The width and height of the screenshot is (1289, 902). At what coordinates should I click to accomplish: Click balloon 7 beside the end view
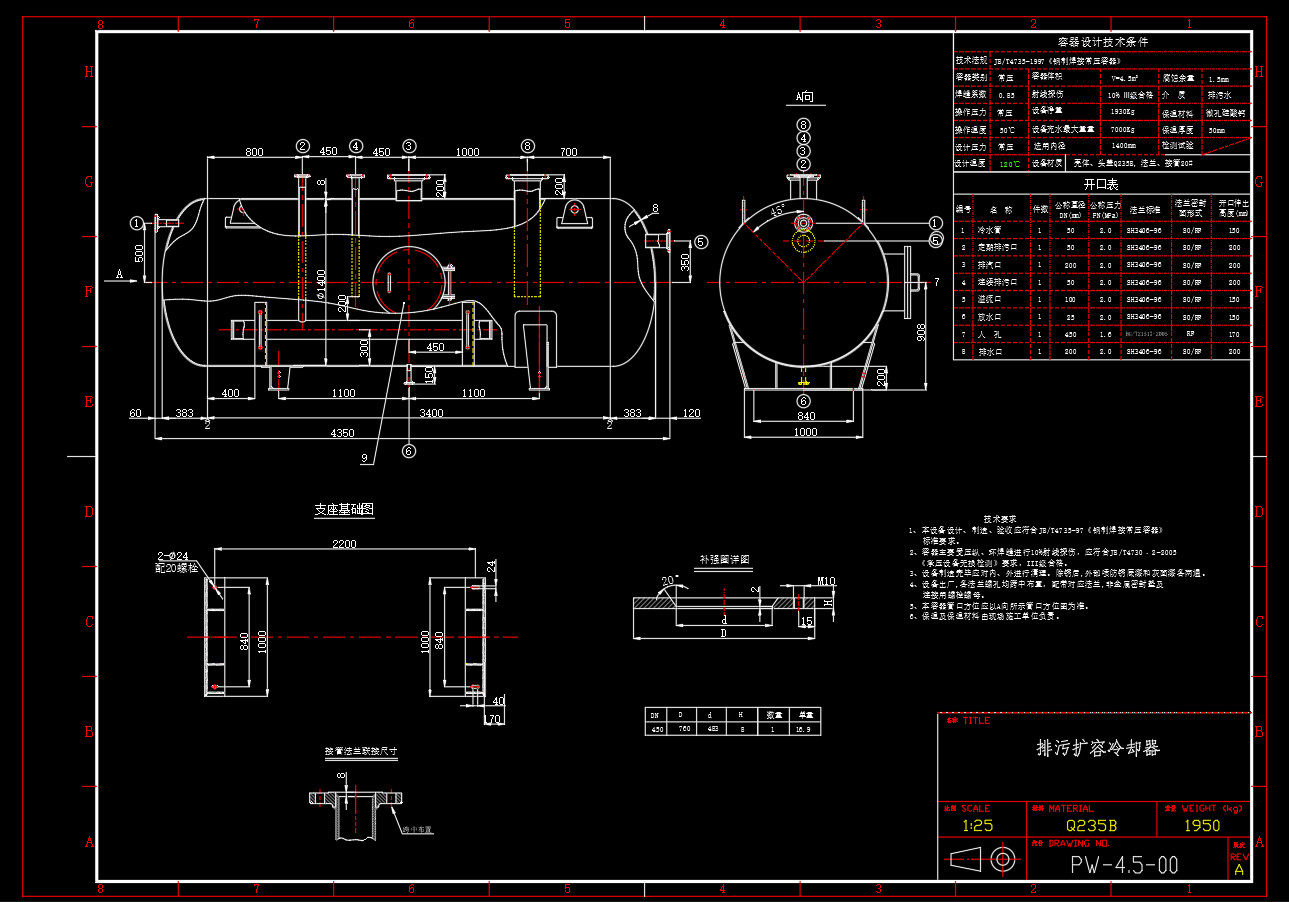937,283
